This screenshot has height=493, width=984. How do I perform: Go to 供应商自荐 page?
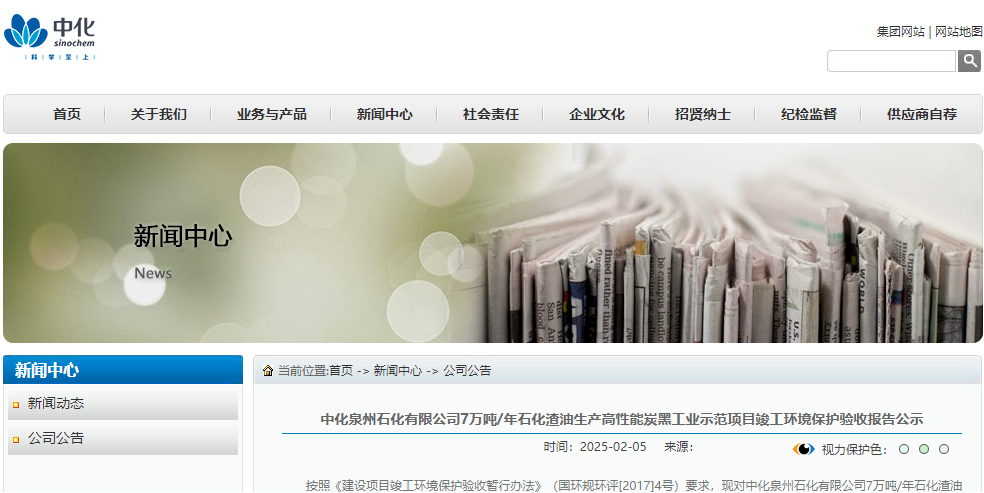(x=921, y=114)
